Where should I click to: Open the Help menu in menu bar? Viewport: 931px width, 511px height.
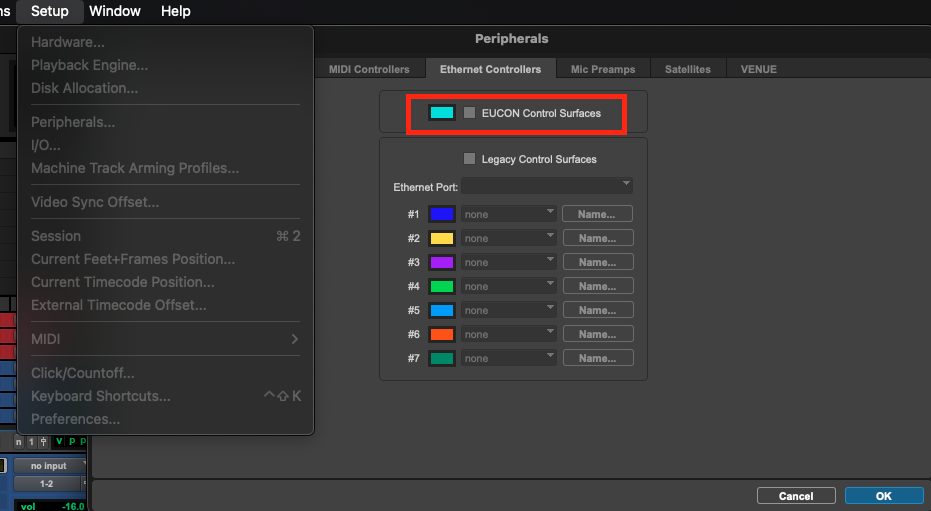(176, 11)
